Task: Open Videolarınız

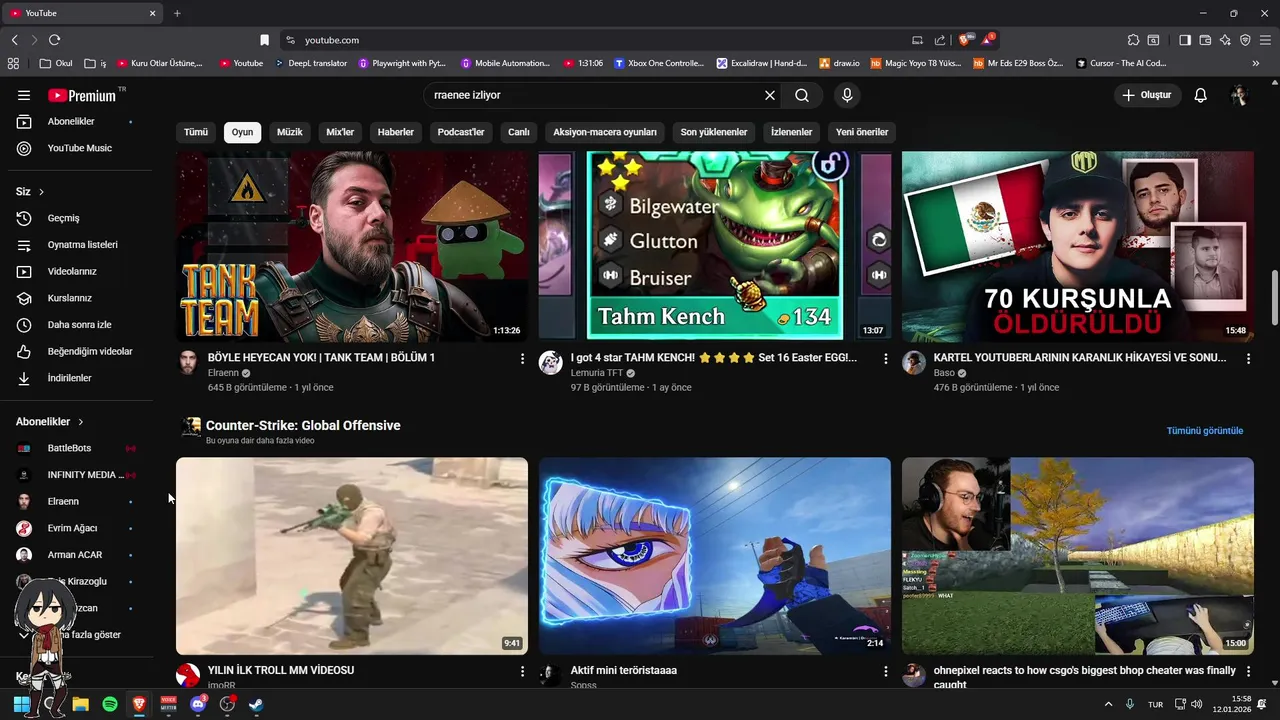Action: click(77, 271)
